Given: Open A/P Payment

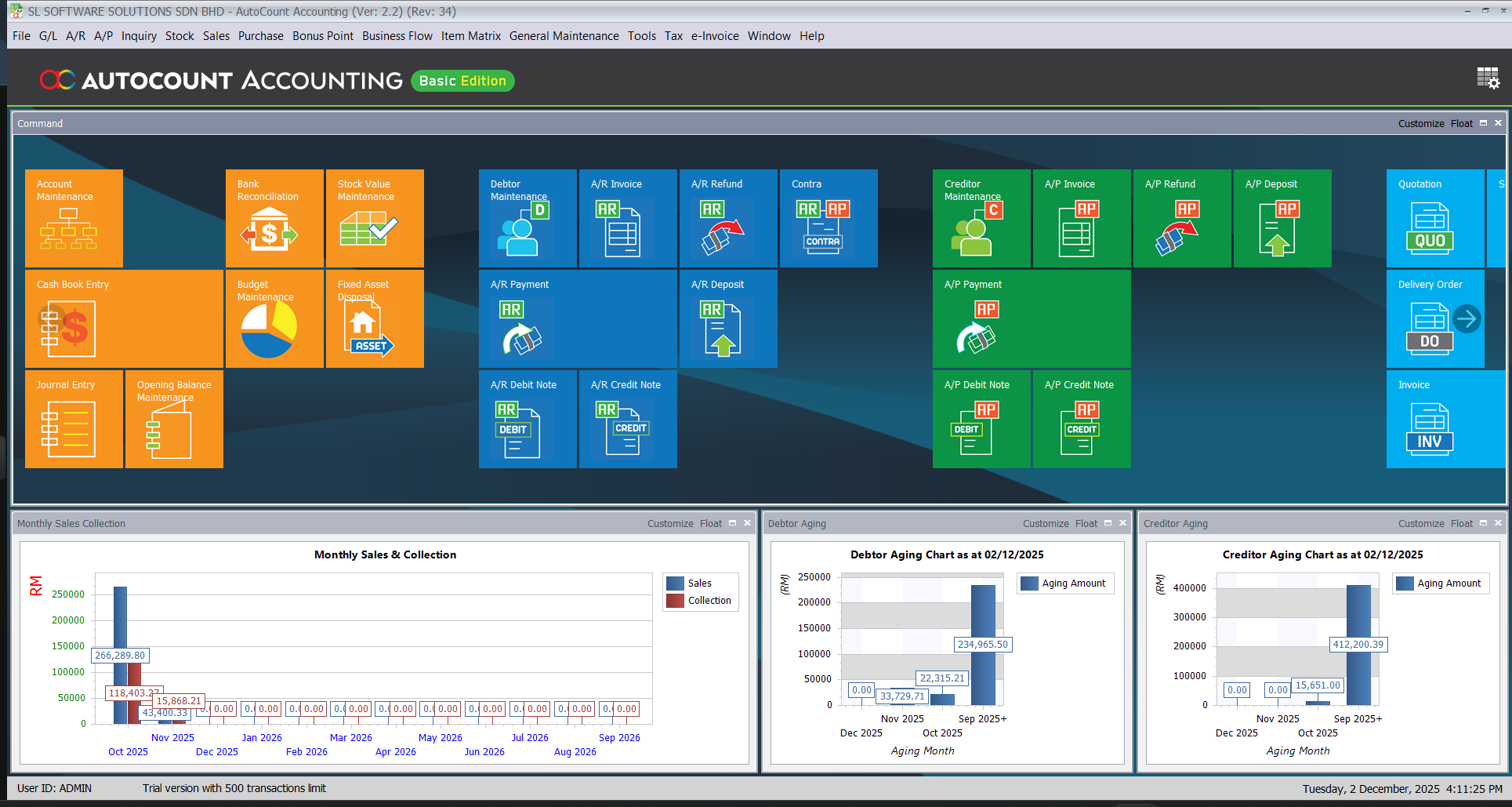Looking at the screenshot, I should (x=1031, y=318).
